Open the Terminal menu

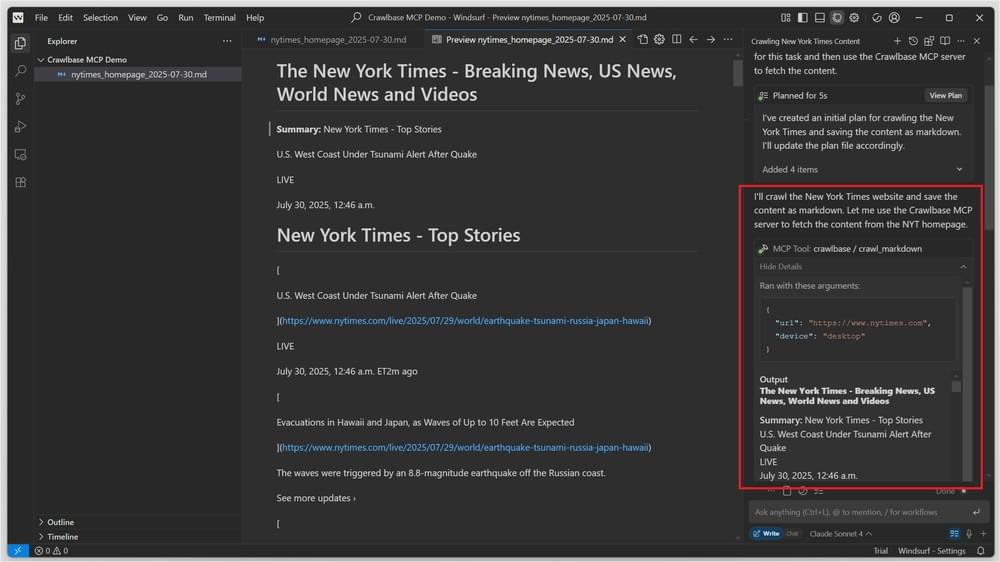click(220, 18)
